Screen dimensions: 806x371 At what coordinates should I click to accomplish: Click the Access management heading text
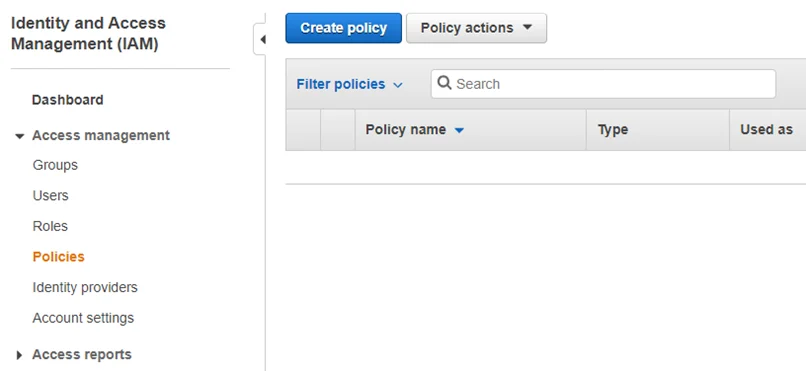[101, 136]
